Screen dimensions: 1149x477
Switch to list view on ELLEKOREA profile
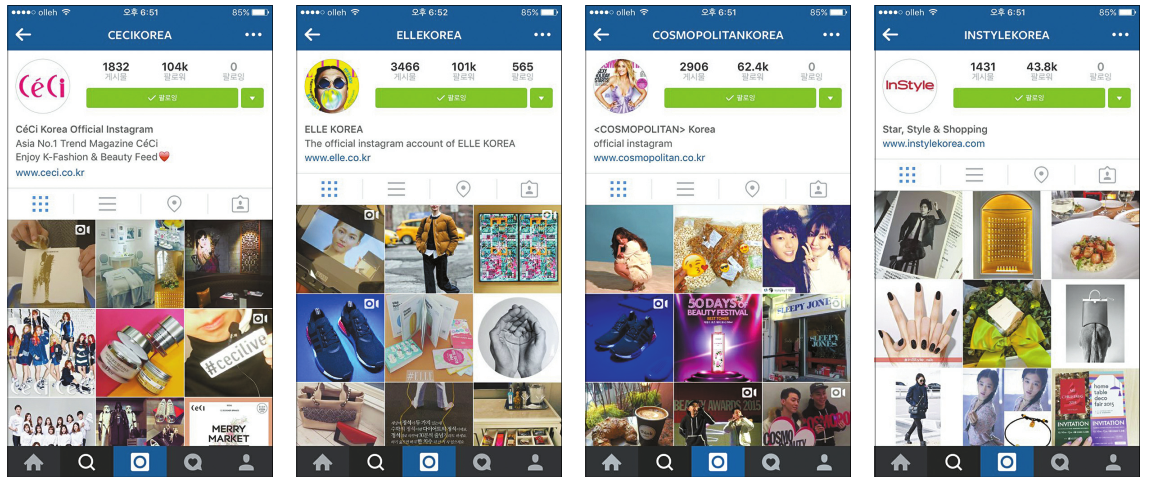(x=396, y=189)
